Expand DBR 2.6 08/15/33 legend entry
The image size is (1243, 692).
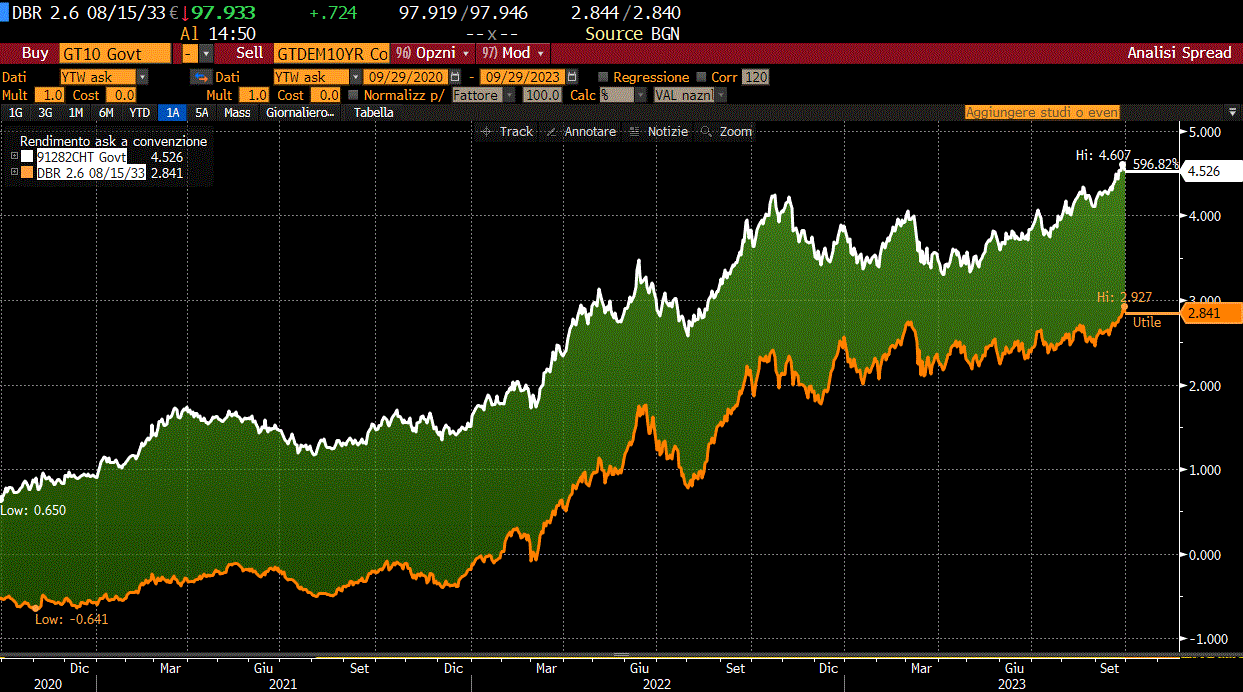(x=14, y=173)
